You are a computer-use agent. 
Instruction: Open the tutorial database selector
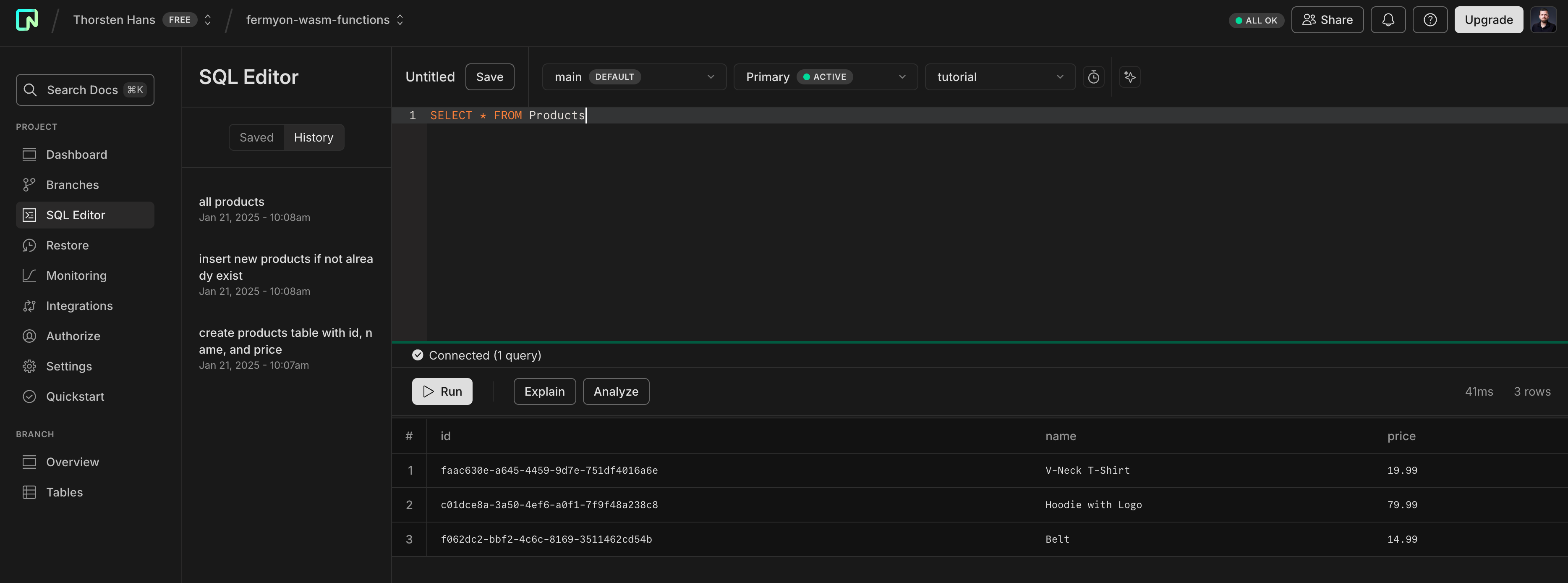point(999,77)
